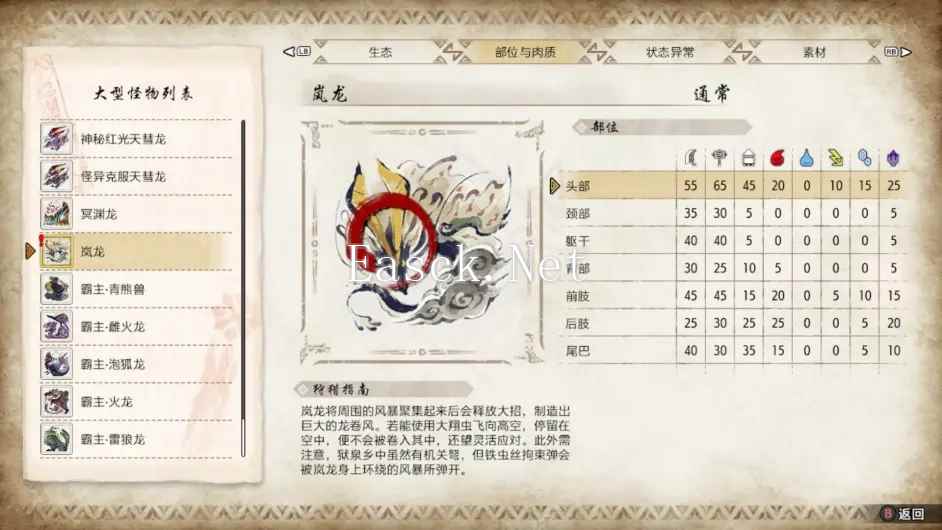Click the slashing damage column icon

pos(691,158)
